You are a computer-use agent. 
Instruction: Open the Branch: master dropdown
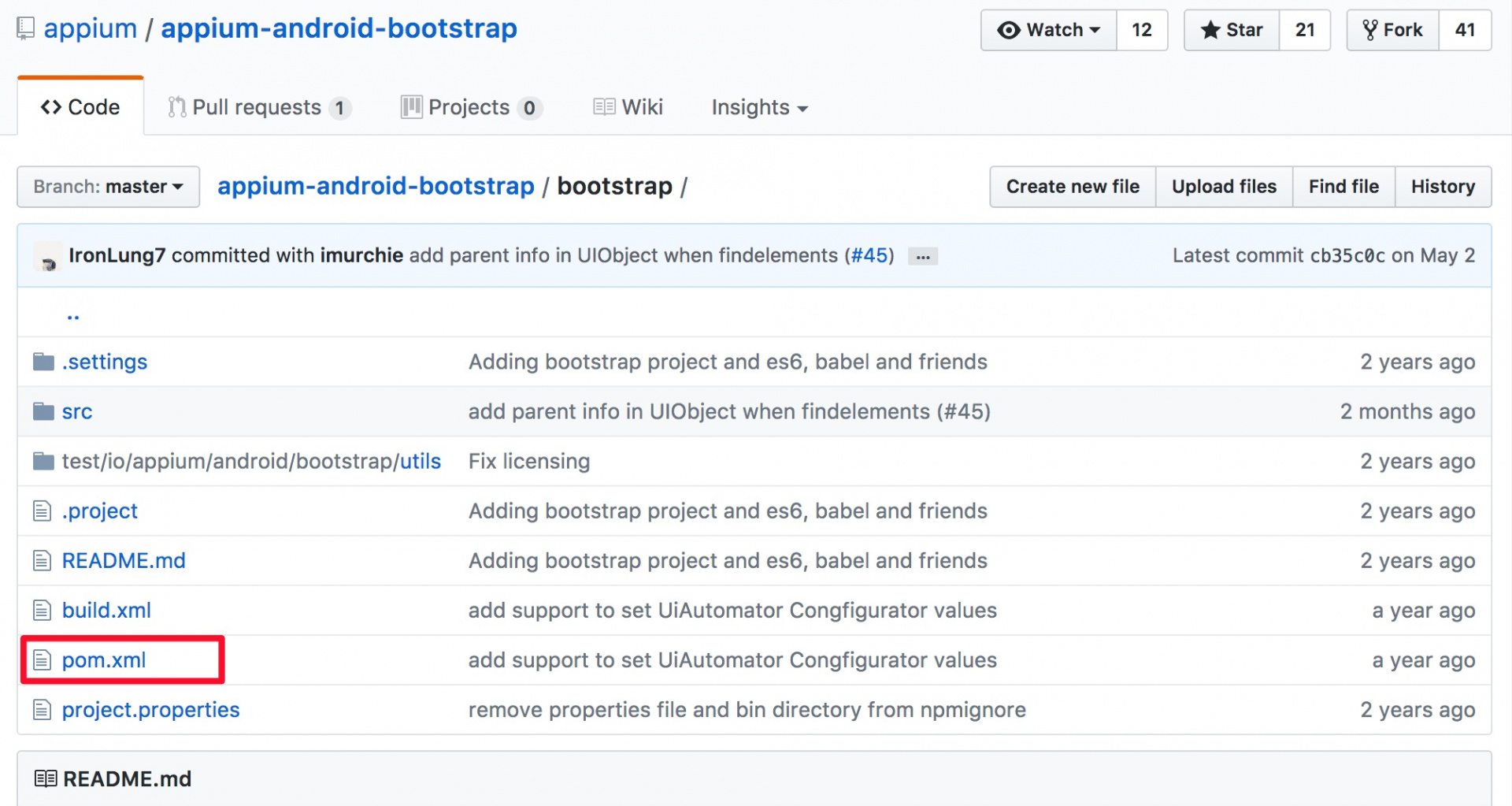click(x=108, y=187)
